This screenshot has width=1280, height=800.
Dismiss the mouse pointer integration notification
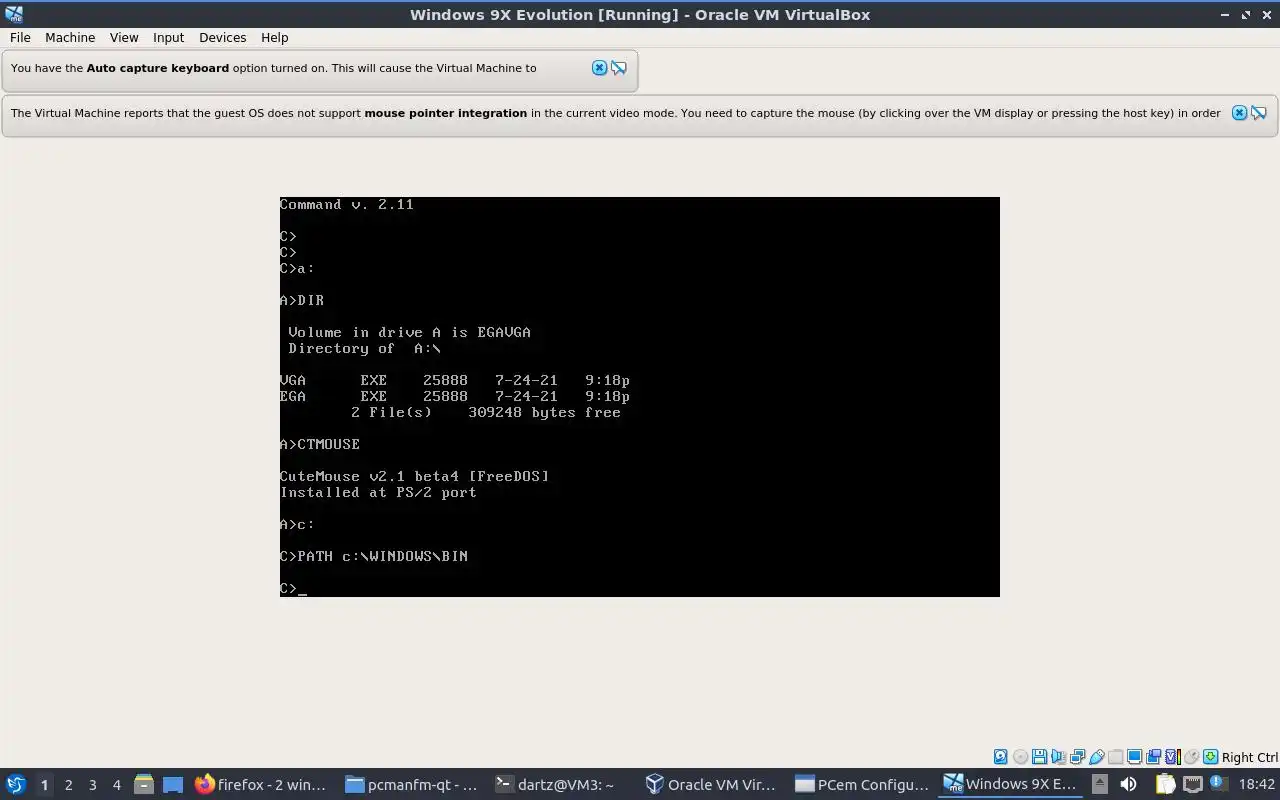coord(1239,113)
